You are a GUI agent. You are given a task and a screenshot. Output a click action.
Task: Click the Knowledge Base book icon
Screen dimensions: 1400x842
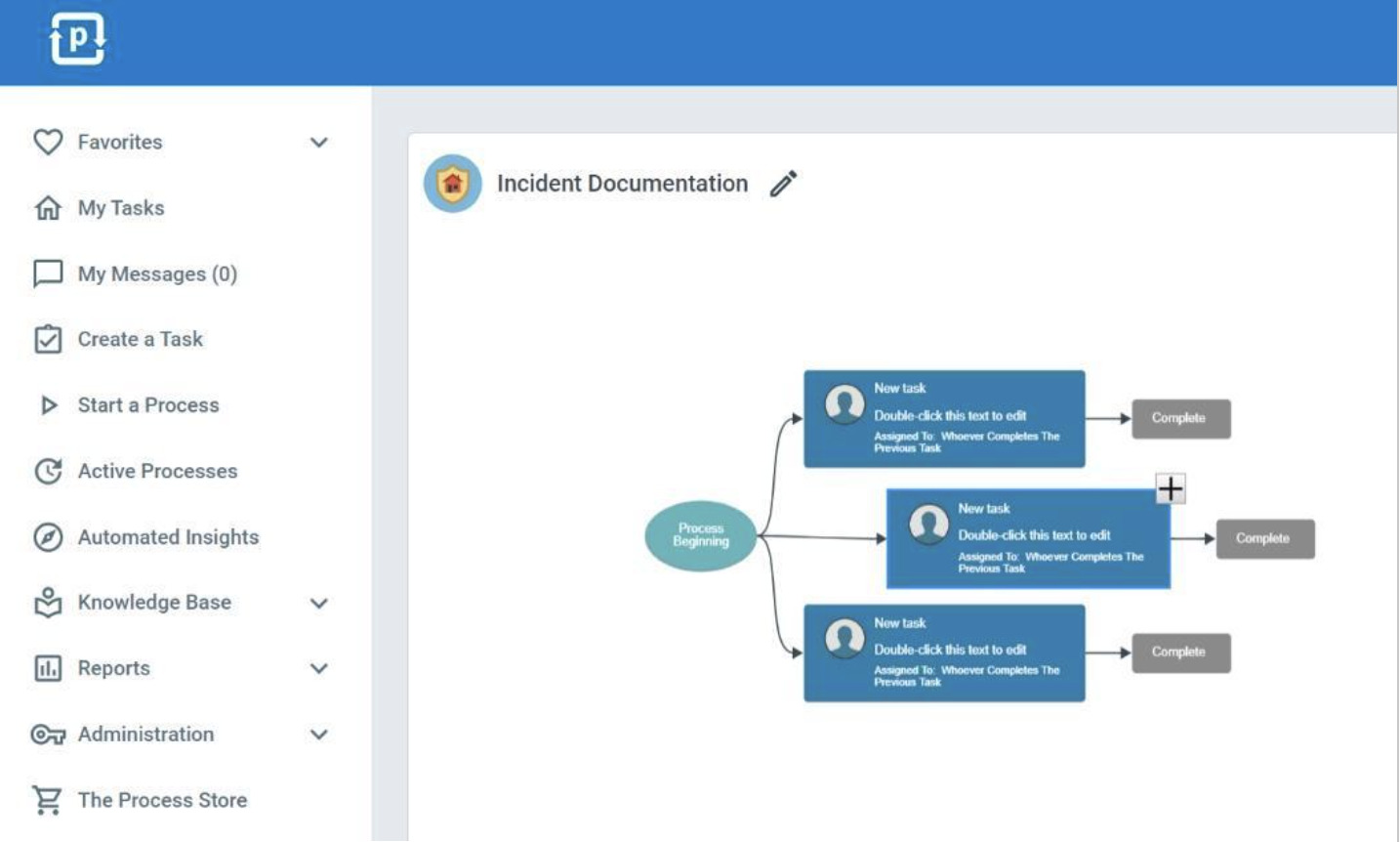48,603
